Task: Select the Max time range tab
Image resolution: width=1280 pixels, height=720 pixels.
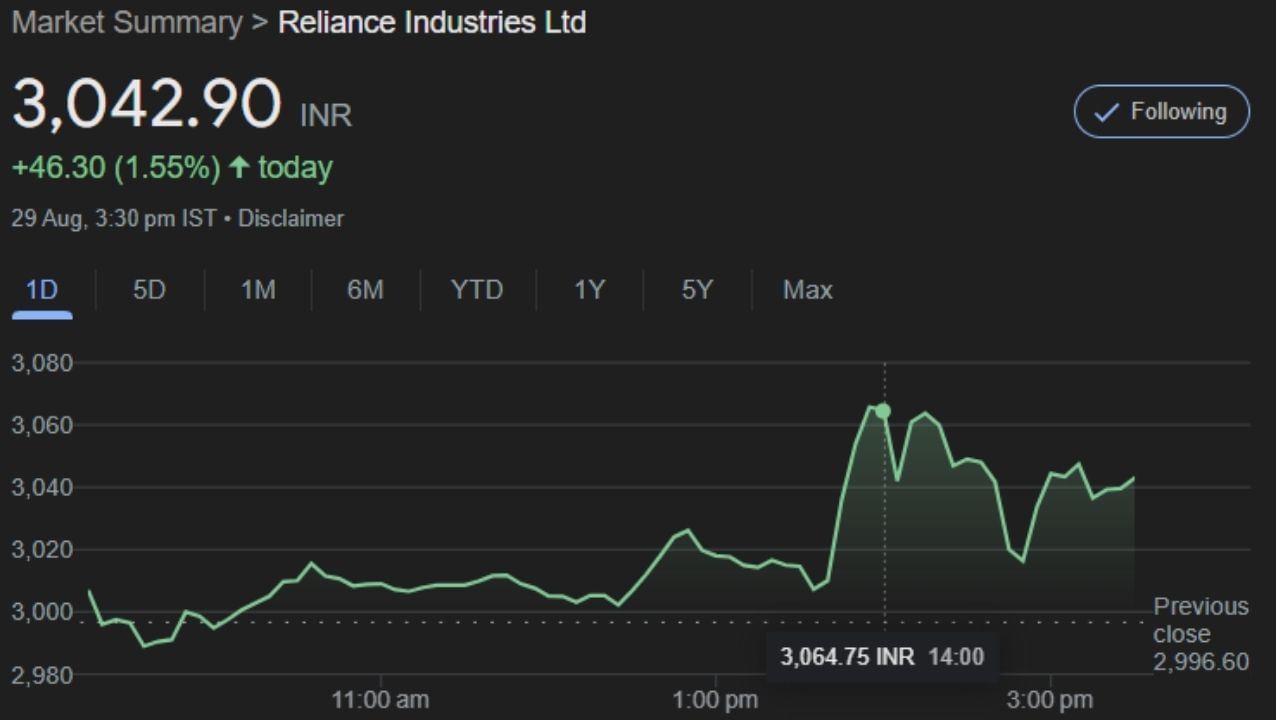Action: pyautogui.click(x=807, y=290)
